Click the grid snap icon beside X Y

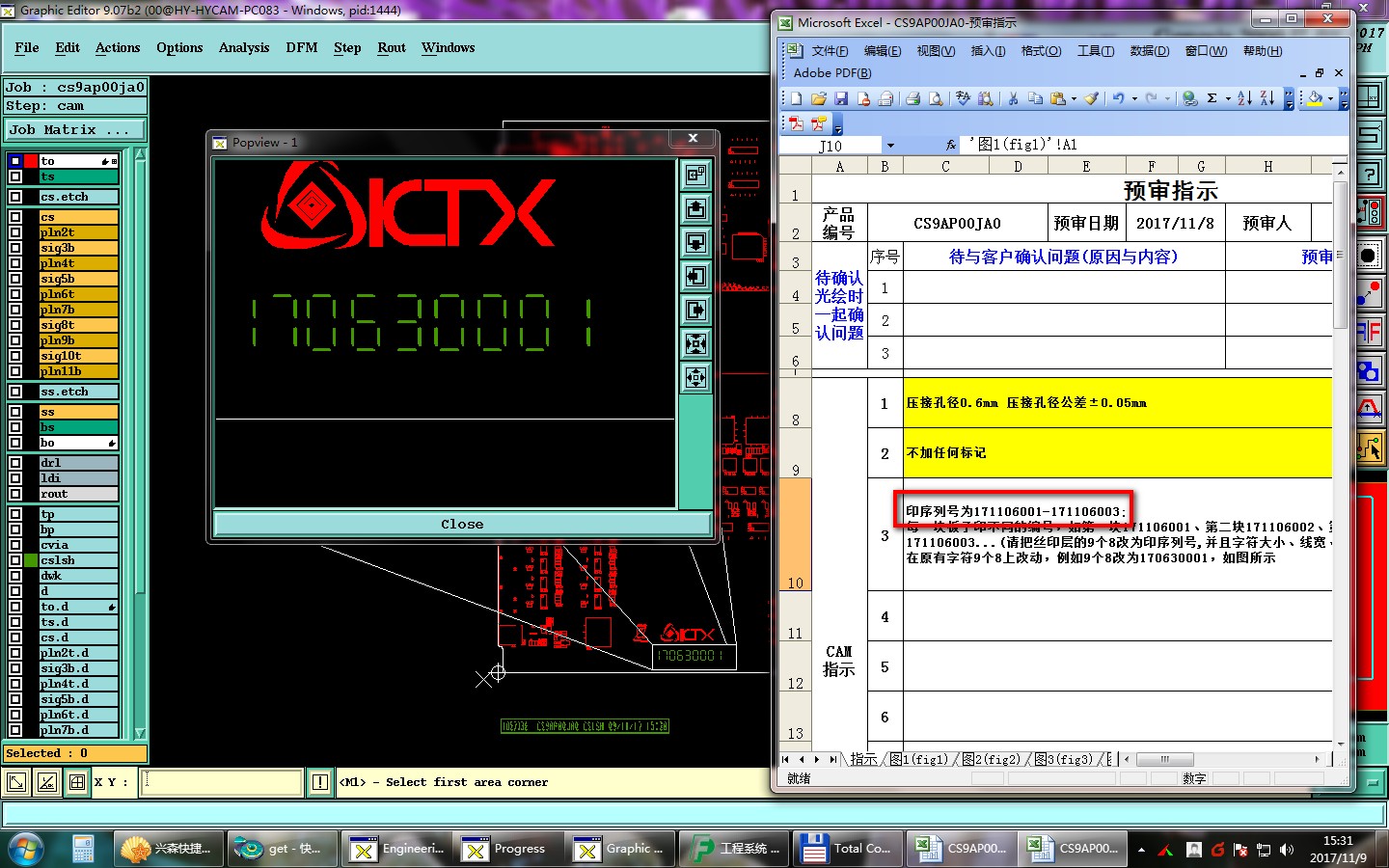77,782
